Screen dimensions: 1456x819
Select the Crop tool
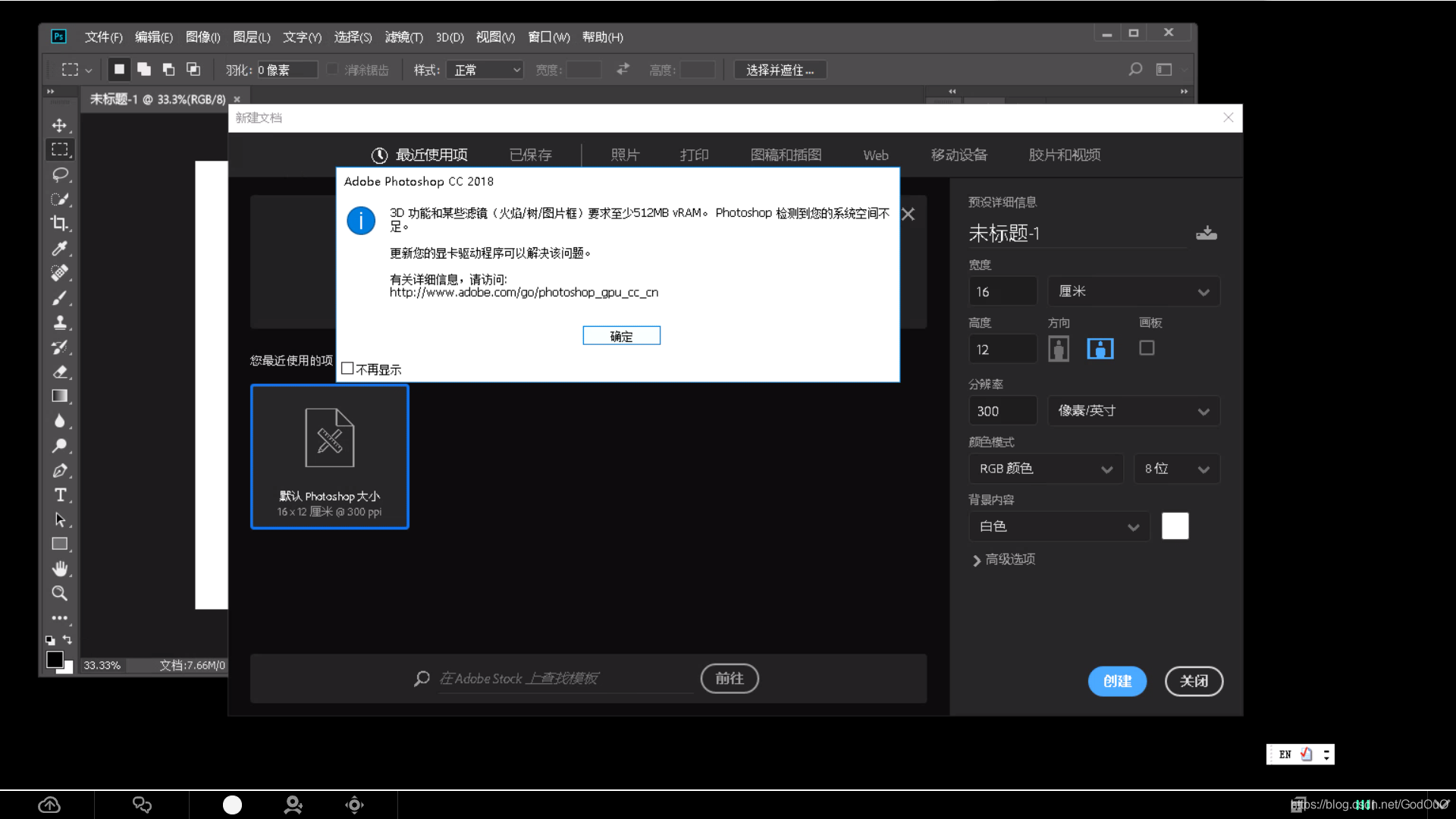[59, 223]
